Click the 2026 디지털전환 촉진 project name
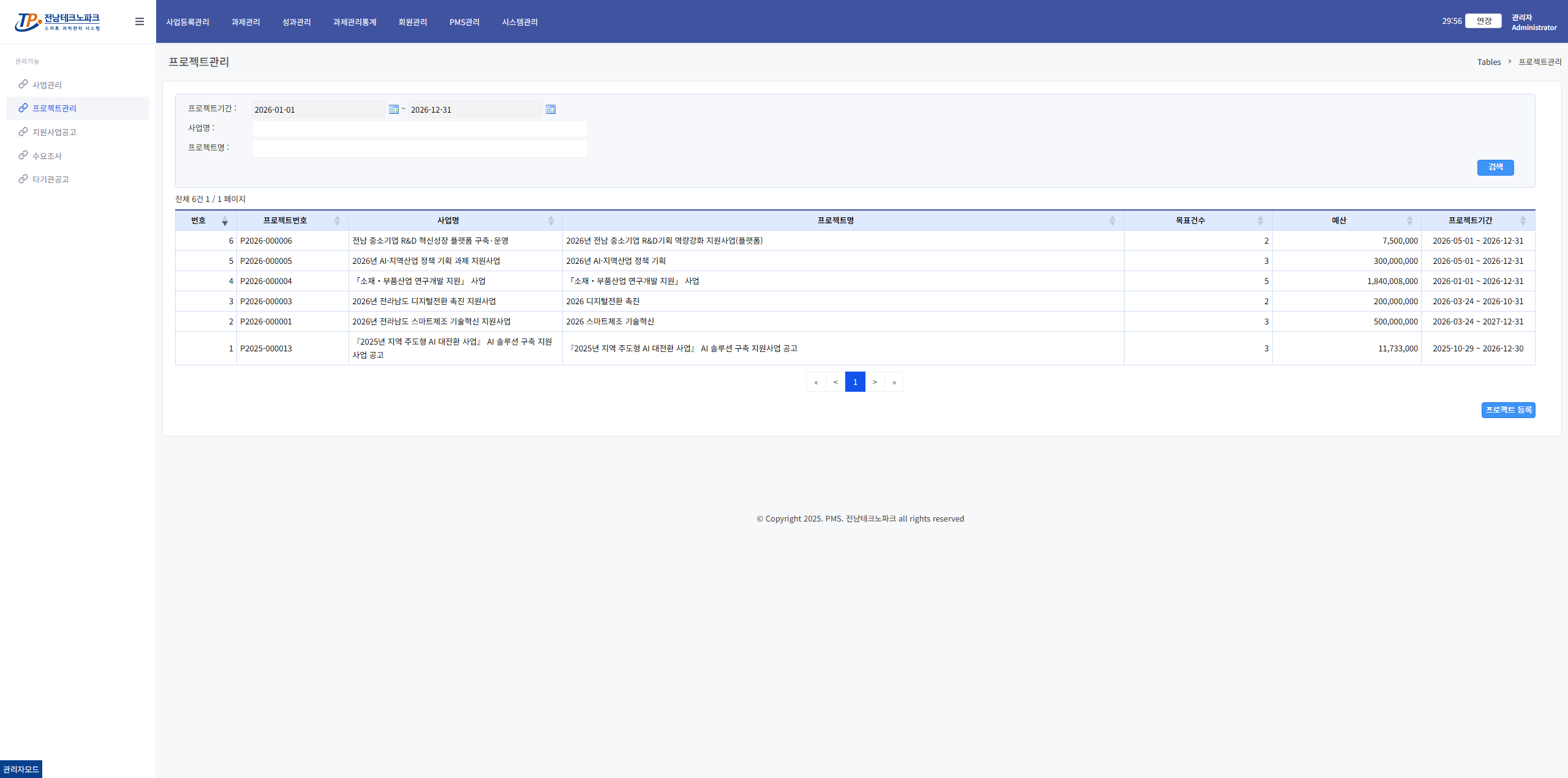1568x778 pixels. coord(603,301)
